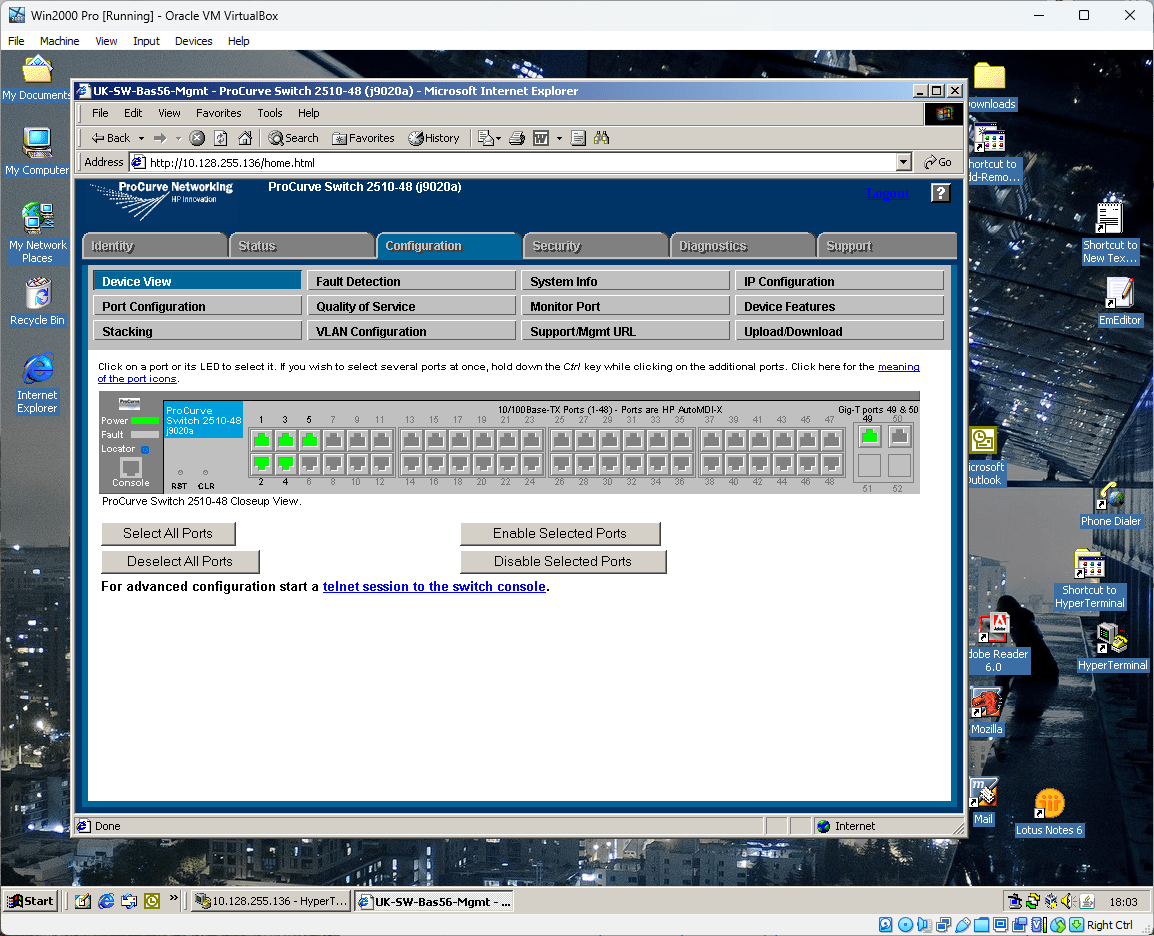Click the Edit with Word toolbar icon
Viewport: 1154px width, 936px height.
tap(541, 138)
